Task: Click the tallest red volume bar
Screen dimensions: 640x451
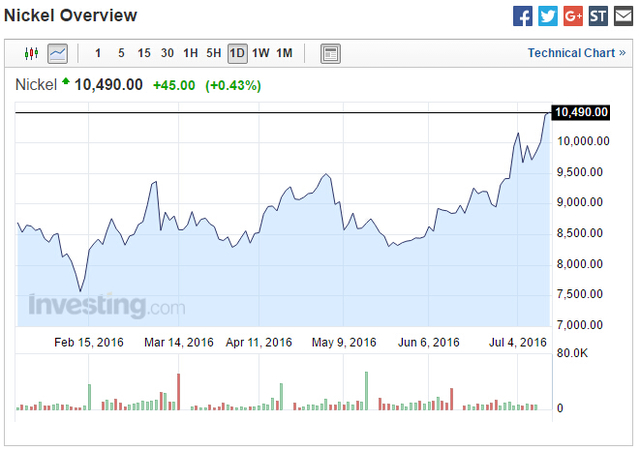Action: [179, 392]
